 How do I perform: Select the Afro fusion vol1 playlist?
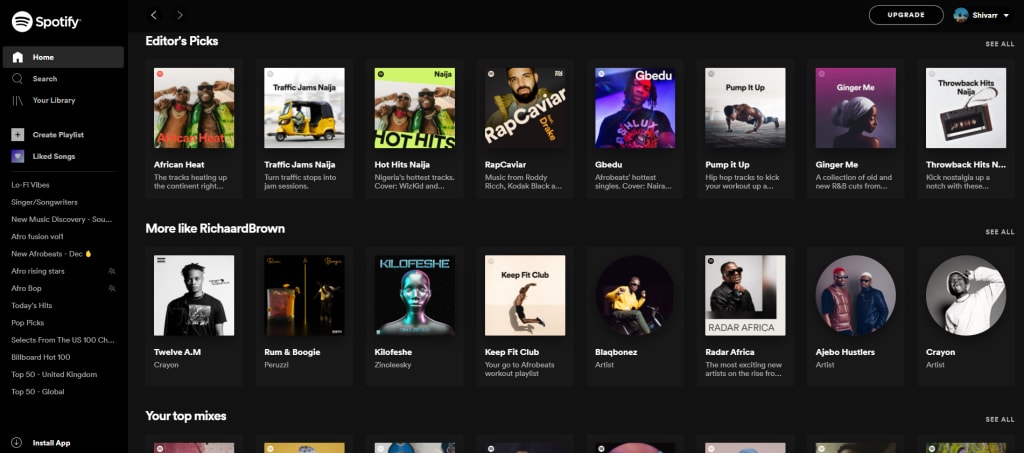[37, 236]
